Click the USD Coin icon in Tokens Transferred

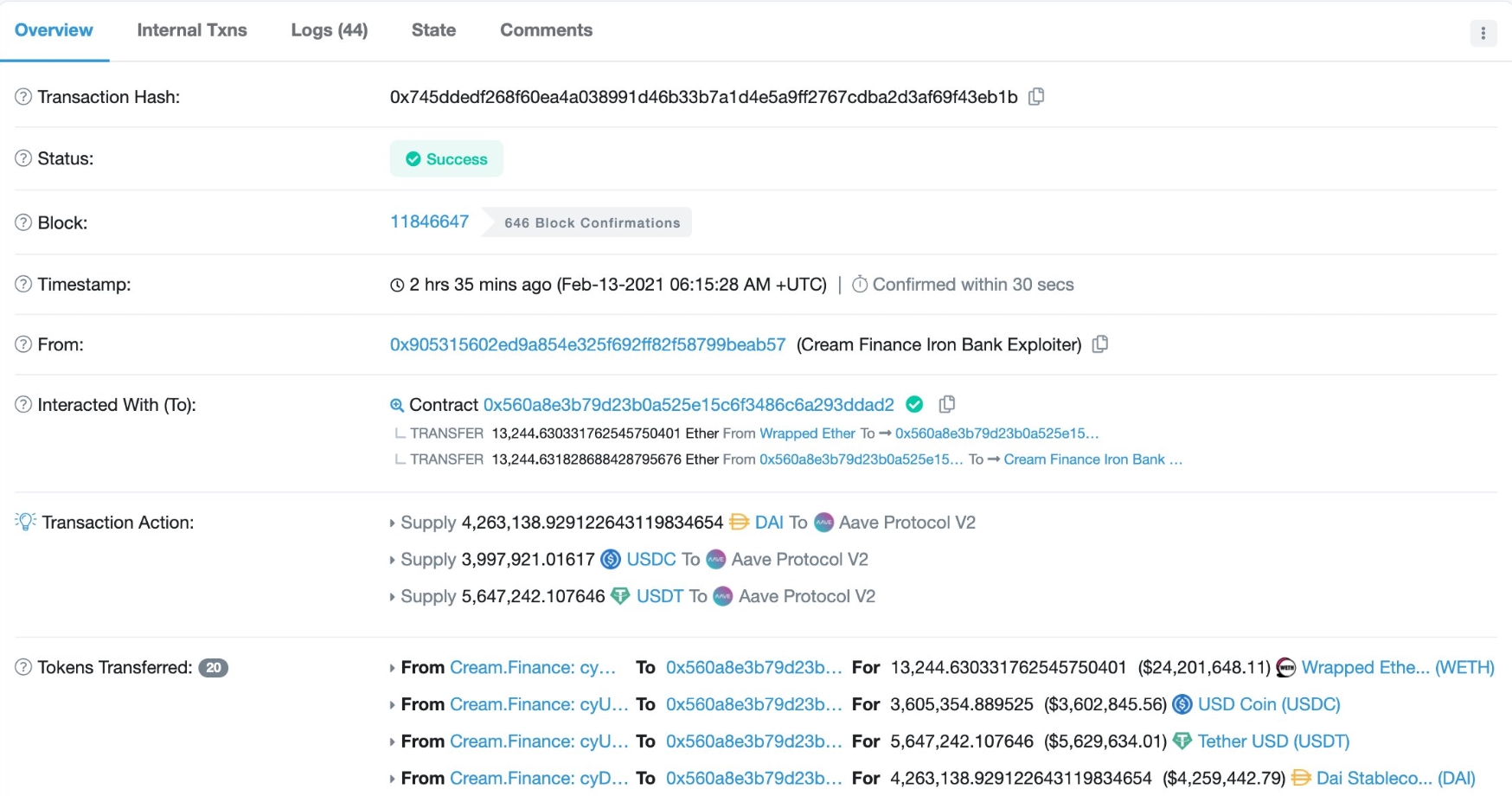1182,704
